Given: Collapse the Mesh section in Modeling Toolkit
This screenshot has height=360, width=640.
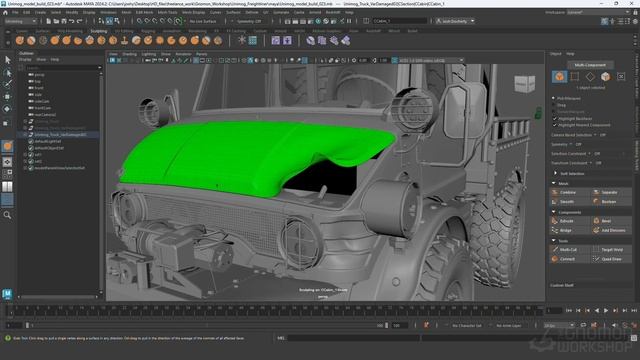Looking at the screenshot, I should [x=554, y=184].
